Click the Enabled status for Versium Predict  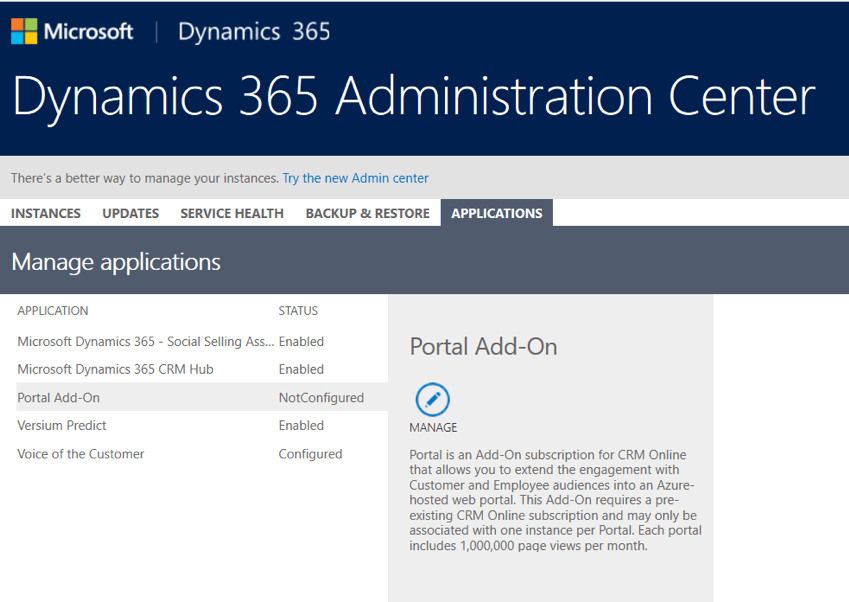301,426
